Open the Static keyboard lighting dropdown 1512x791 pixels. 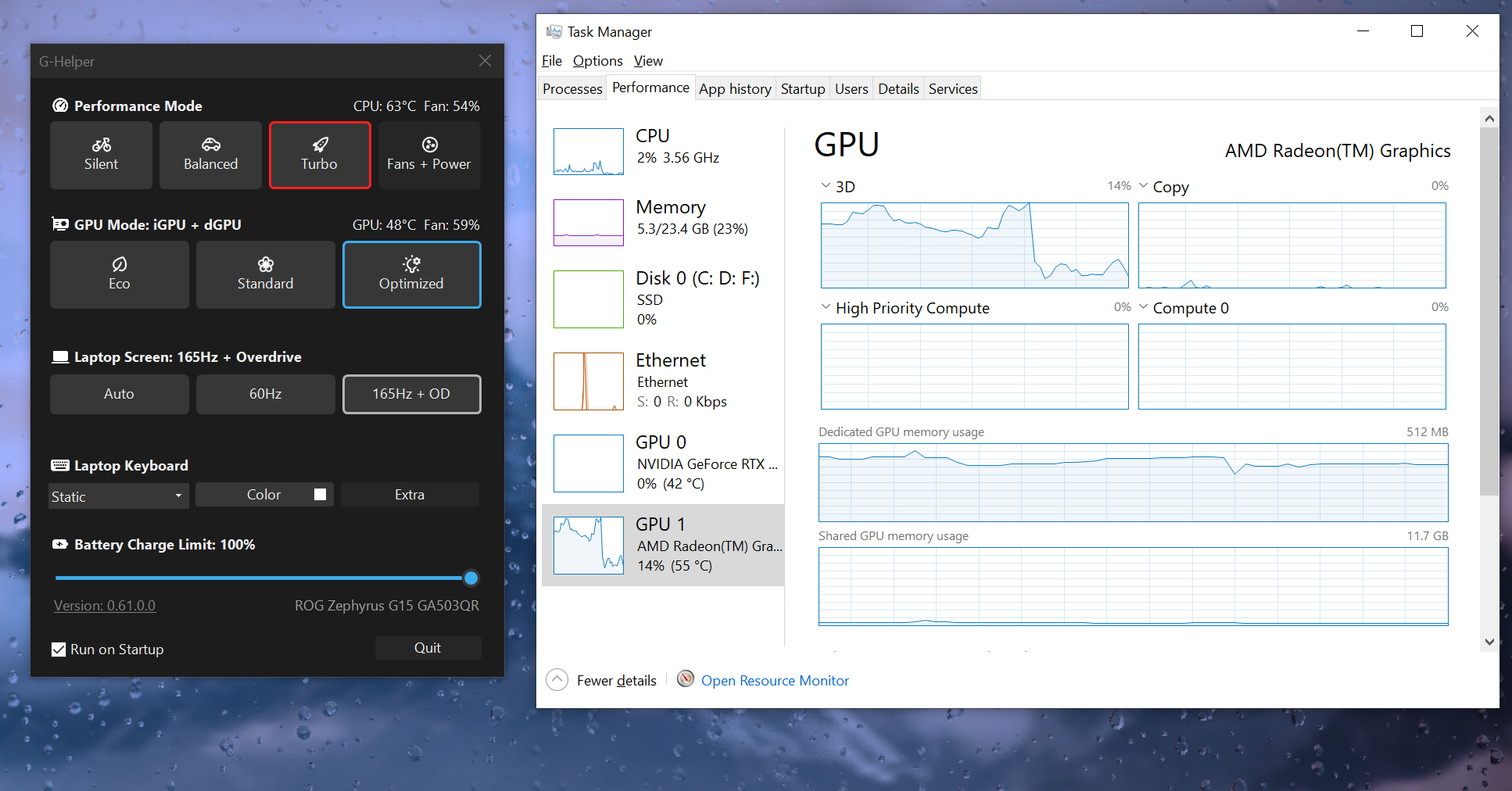pos(117,496)
